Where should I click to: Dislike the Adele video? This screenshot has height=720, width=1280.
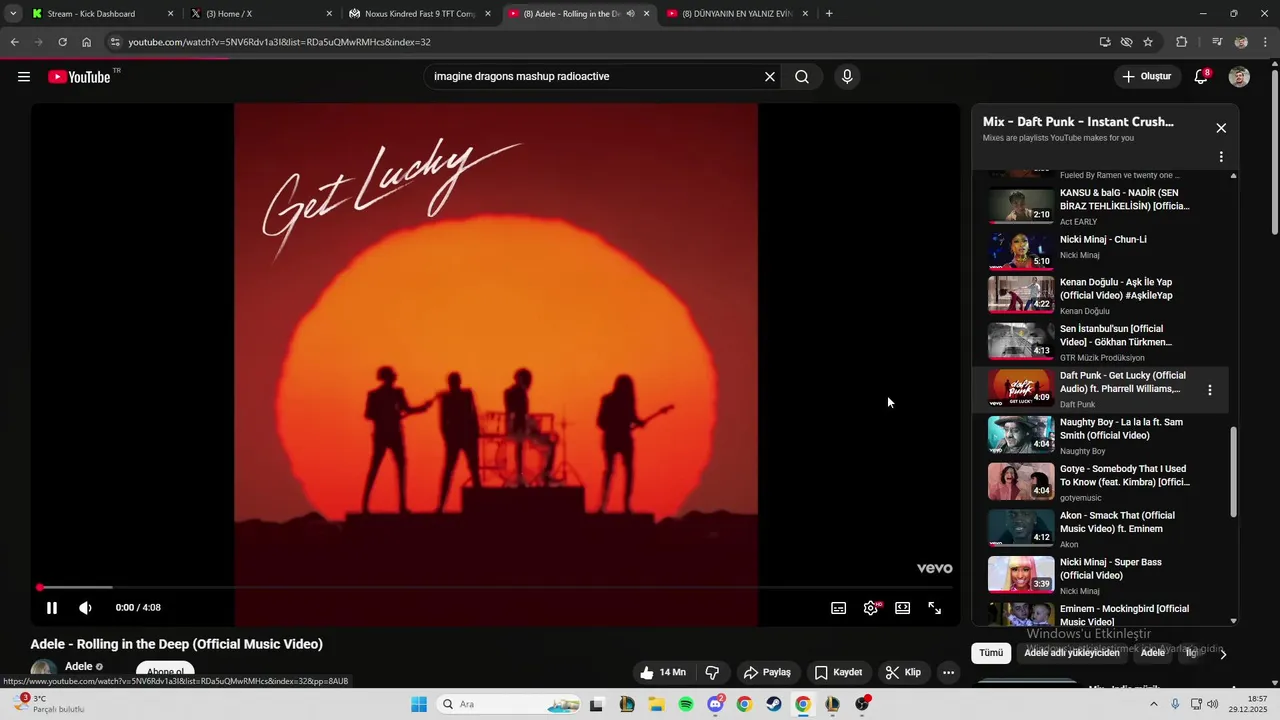tap(713, 672)
